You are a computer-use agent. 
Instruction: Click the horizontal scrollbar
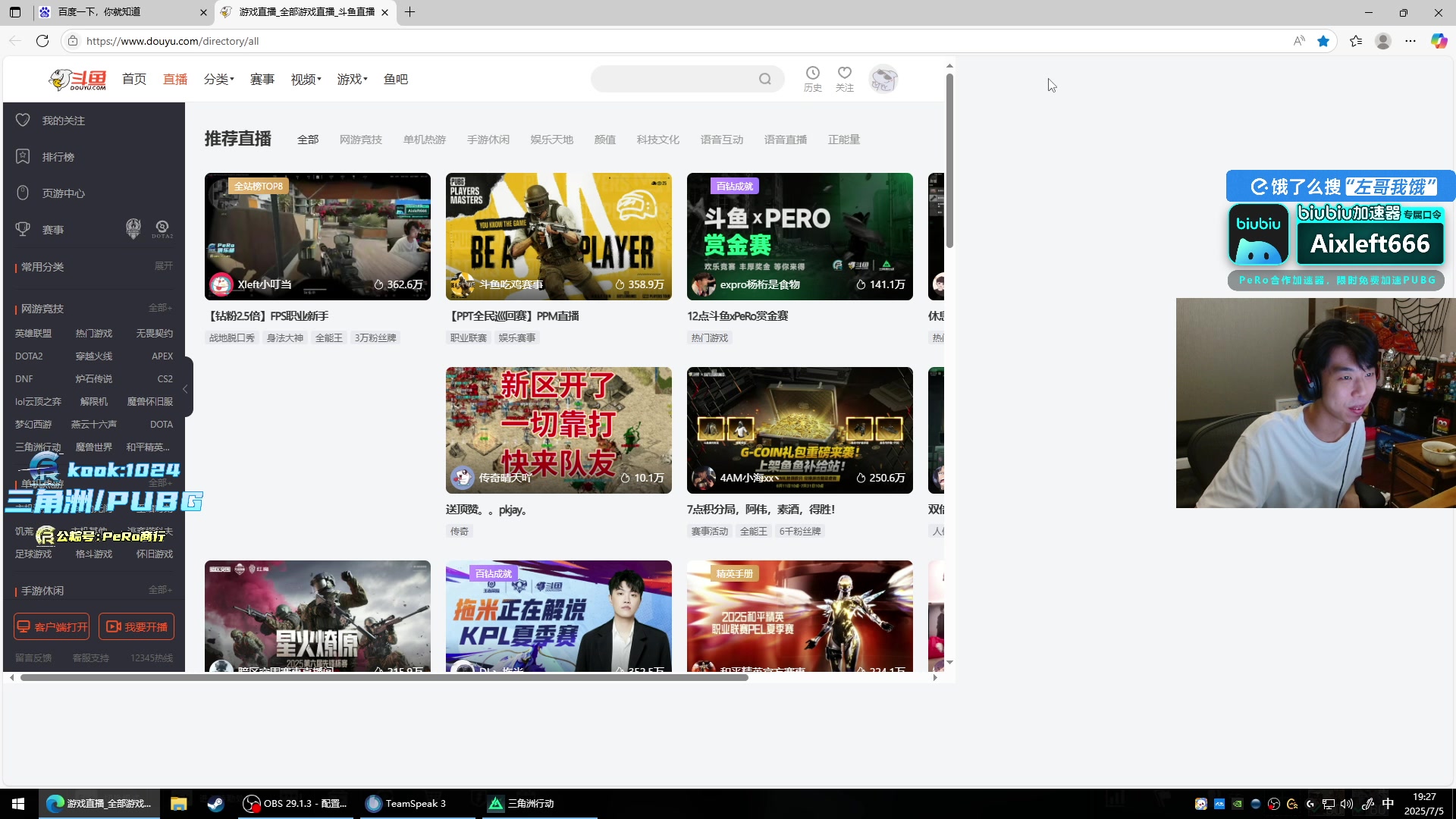[x=384, y=677]
